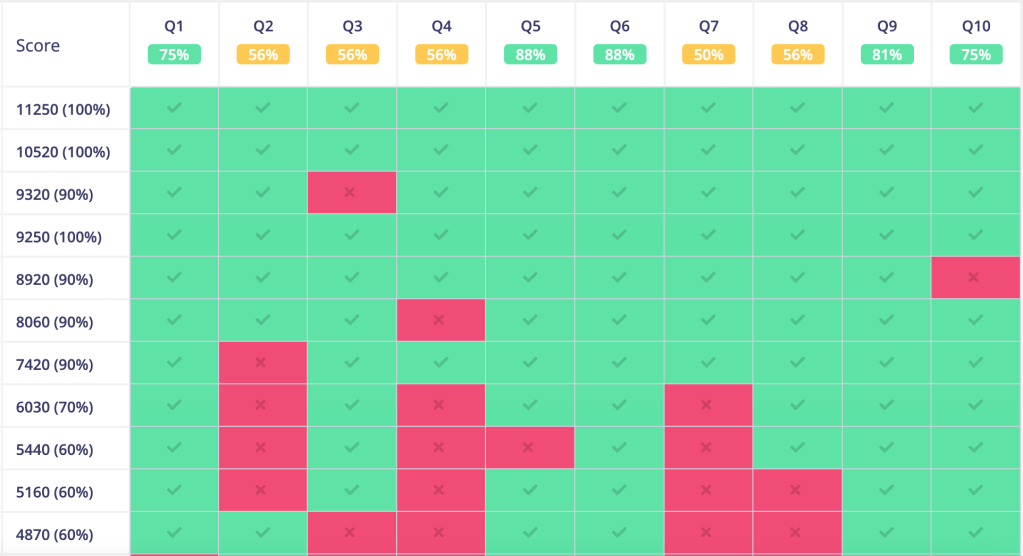Click the checkmark in Q1 row 11250
The image size is (1023, 556).
point(174,107)
